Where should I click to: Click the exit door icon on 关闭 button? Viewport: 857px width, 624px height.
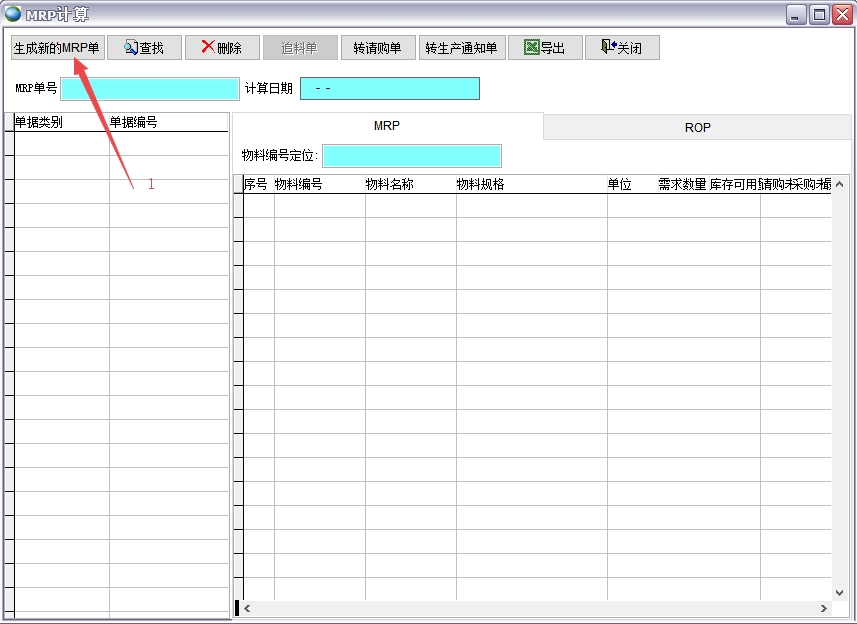pyautogui.click(x=607, y=47)
